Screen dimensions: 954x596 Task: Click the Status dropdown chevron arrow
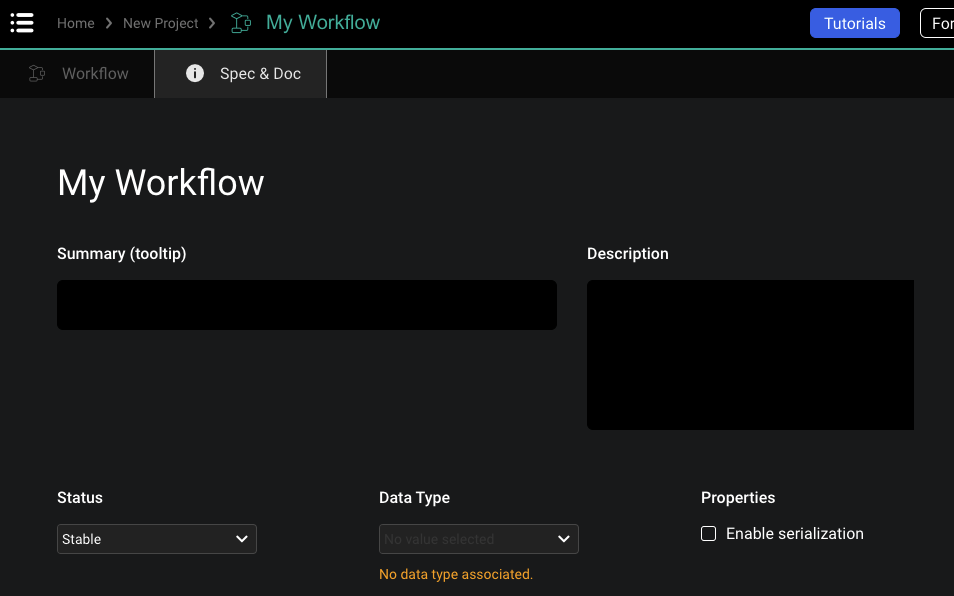[x=241, y=538]
